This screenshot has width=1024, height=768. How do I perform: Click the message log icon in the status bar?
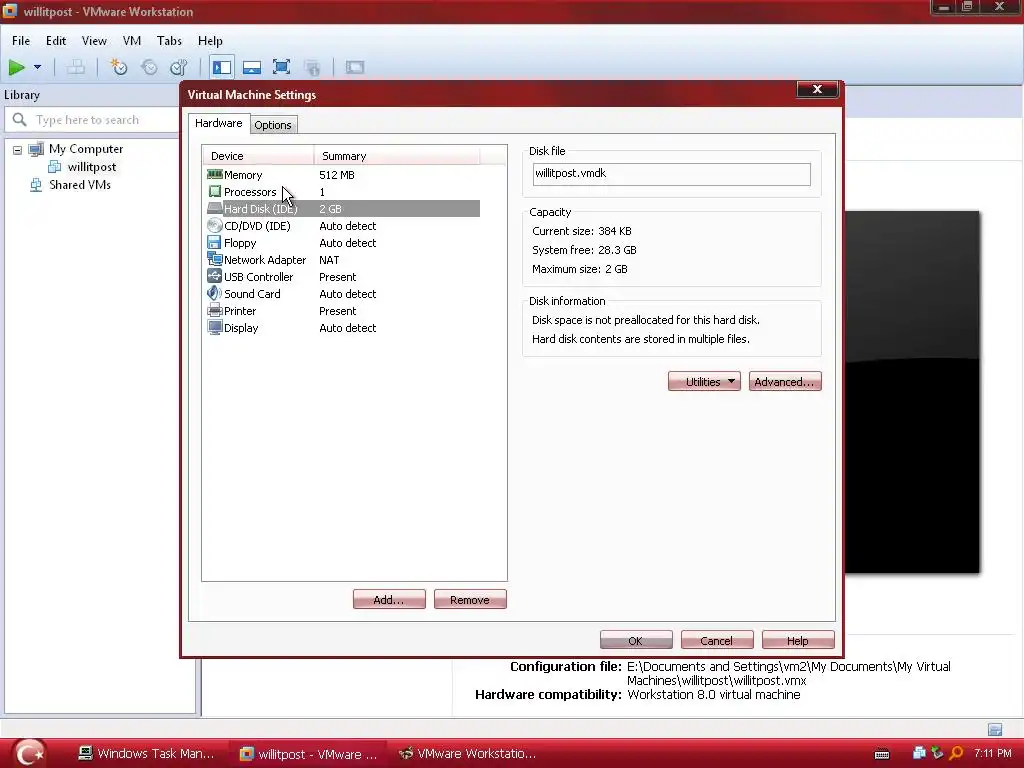(995, 729)
